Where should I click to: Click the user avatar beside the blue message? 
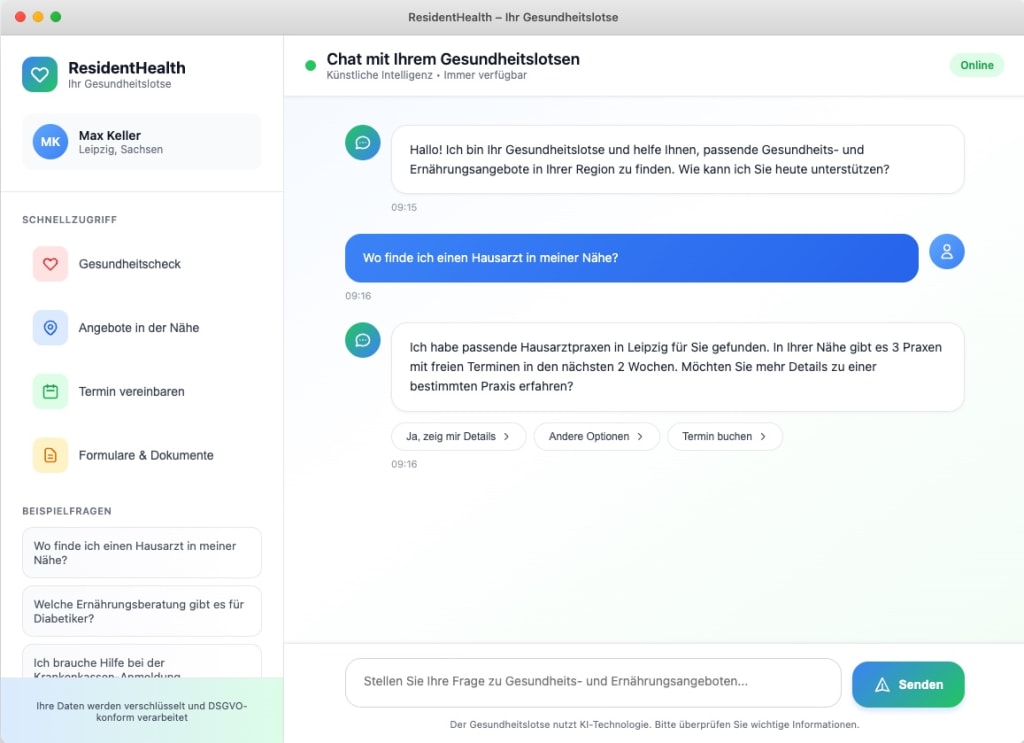coord(946,251)
